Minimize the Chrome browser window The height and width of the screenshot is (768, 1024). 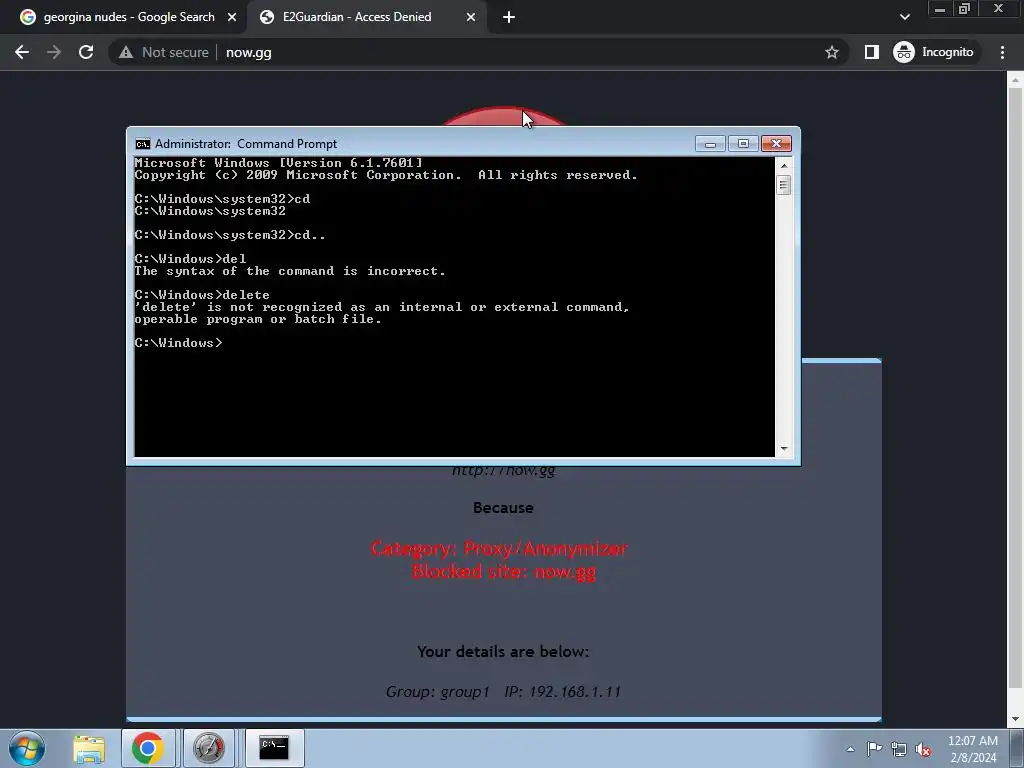(x=940, y=9)
